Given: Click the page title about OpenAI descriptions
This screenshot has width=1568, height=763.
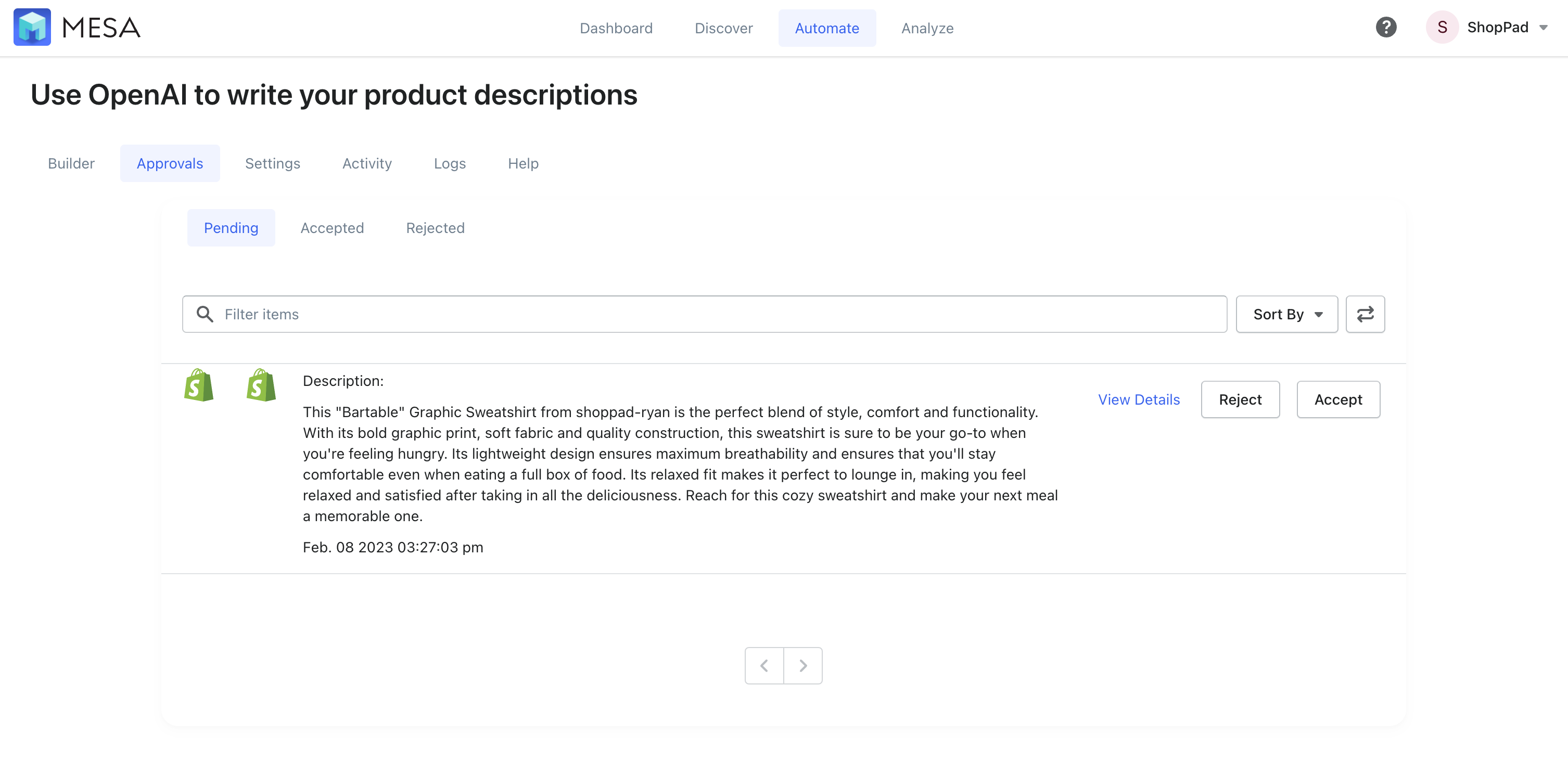Looking at the screenshot, I should click(x=334, y=95).
